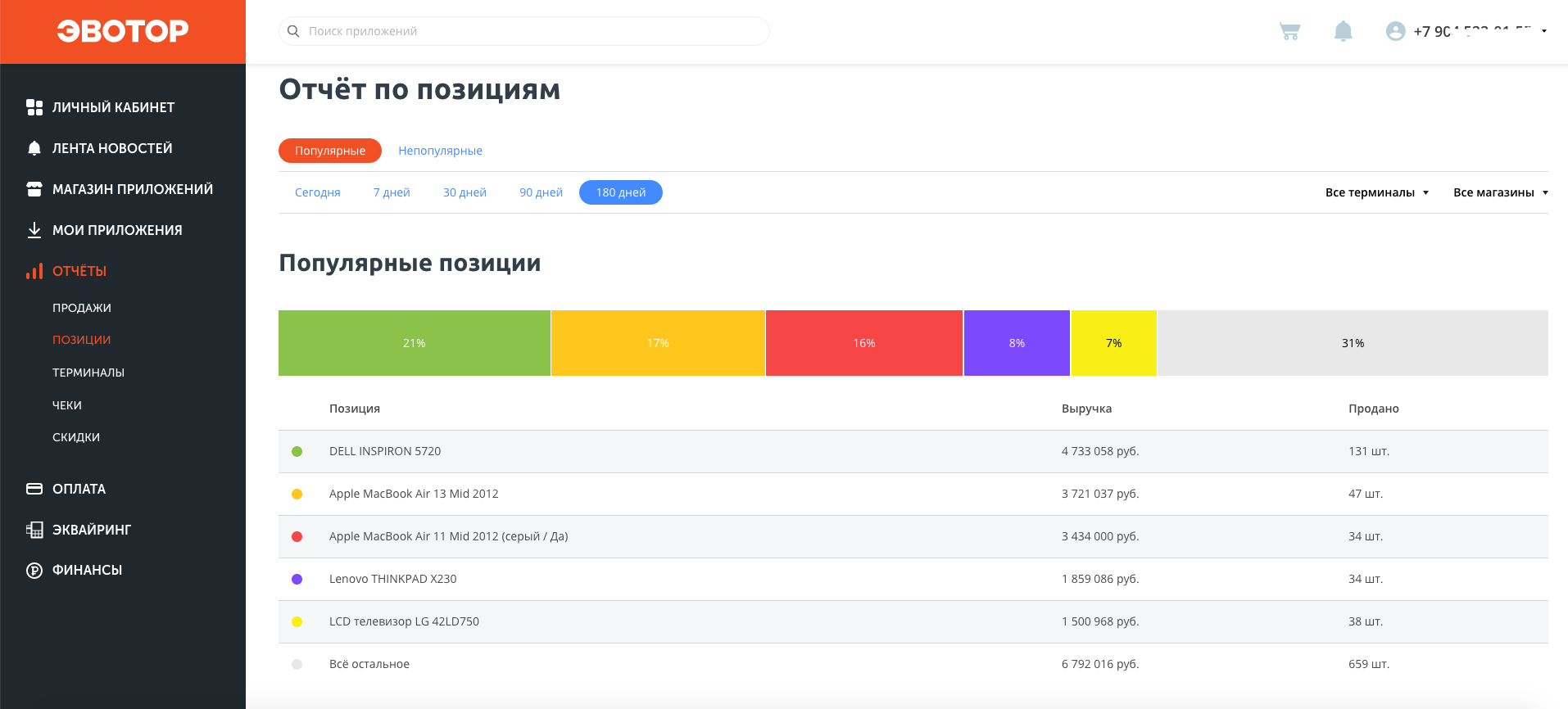Screen dimensions: 1568x709
Task: Switch to Непопулярные positions
Action: point(440,151)
